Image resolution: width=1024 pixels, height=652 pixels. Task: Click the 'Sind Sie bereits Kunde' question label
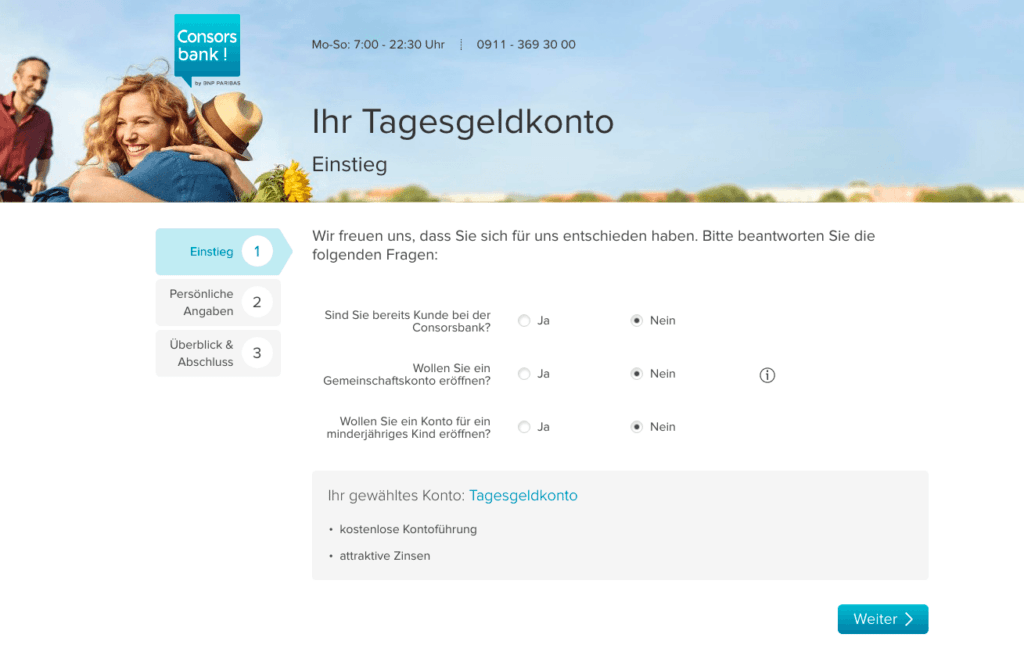[x=407, y=321]
